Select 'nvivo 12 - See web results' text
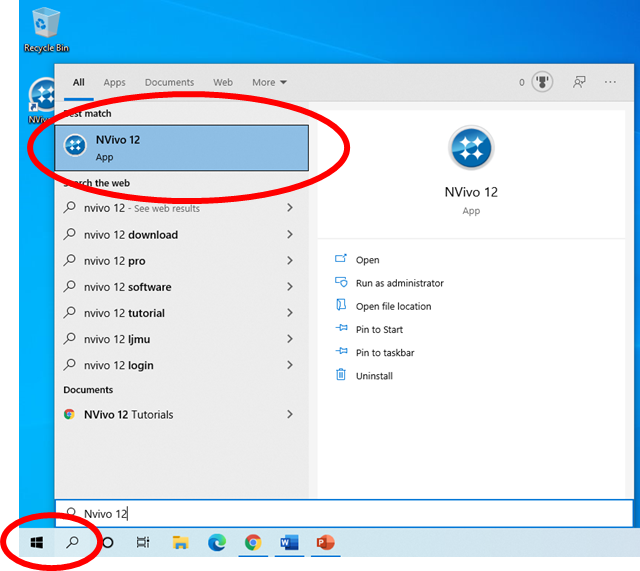This screenshot has width=640, height=571. (142, 208)
